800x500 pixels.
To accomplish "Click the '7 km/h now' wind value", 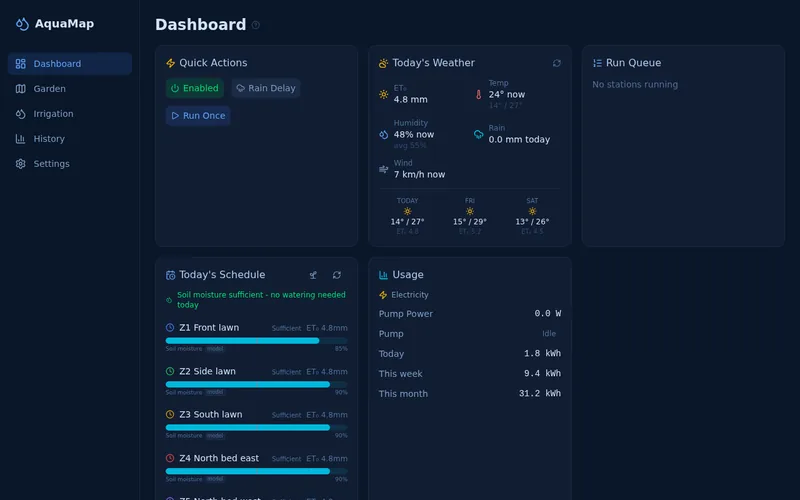I will pyautogui.click(x=419, y=174).
